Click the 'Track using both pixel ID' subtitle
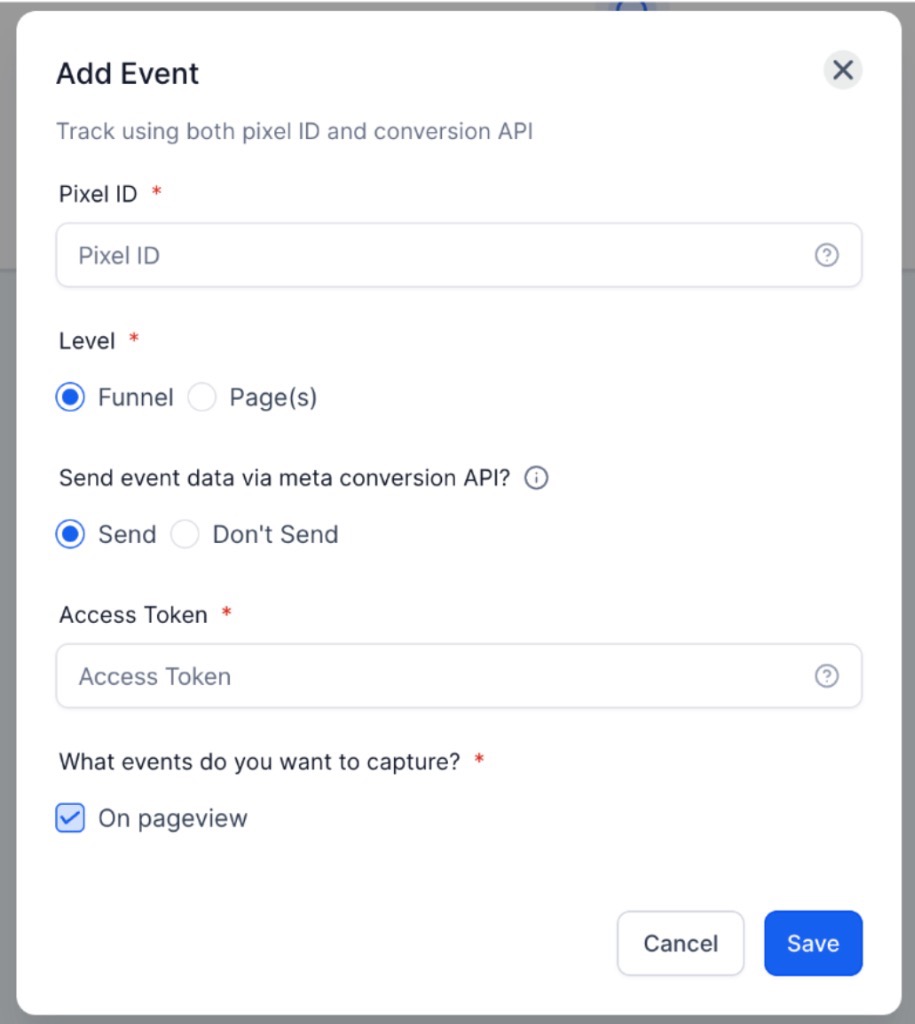The width and height of the screenshot is (915, 1024). [x=294, y=132]
